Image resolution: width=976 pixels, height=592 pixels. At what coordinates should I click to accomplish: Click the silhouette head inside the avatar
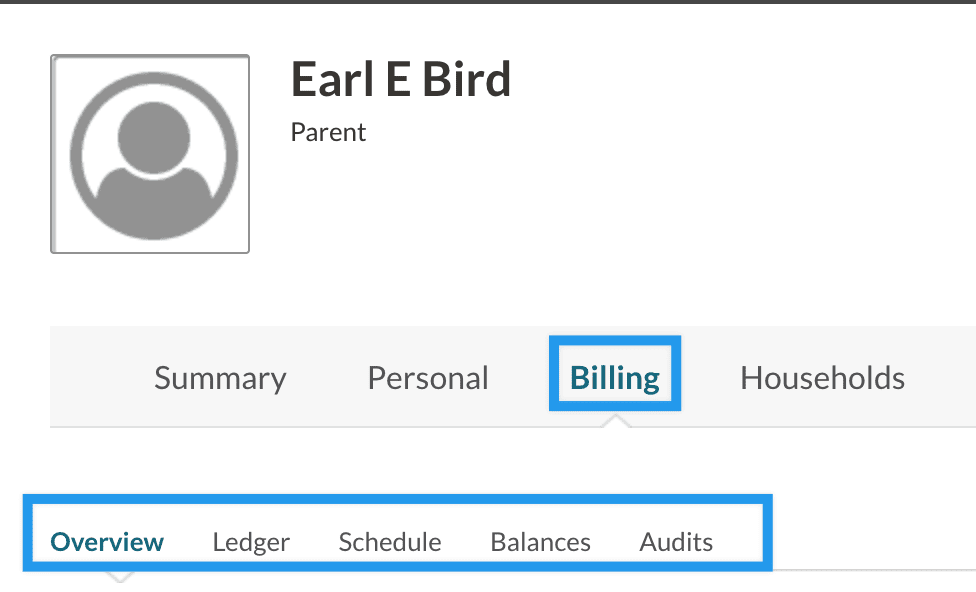(x=154, y=132)
